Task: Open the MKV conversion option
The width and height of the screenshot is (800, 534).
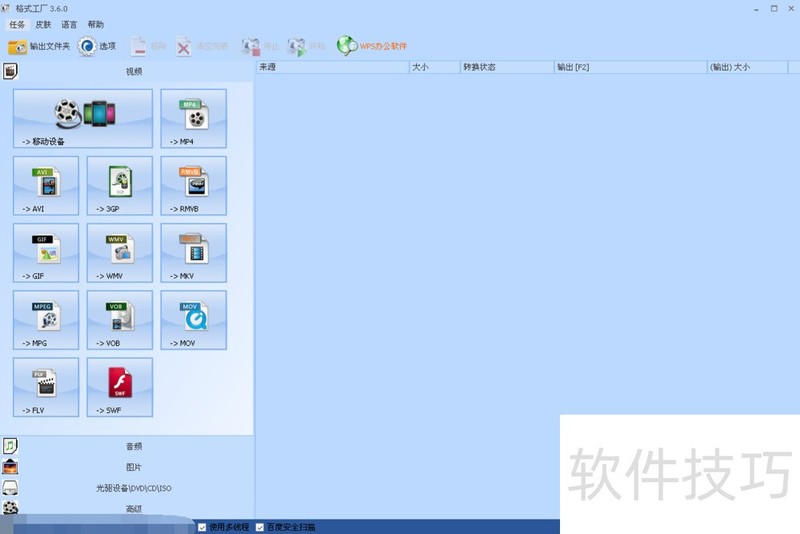Action: click(x=193, y=252)
